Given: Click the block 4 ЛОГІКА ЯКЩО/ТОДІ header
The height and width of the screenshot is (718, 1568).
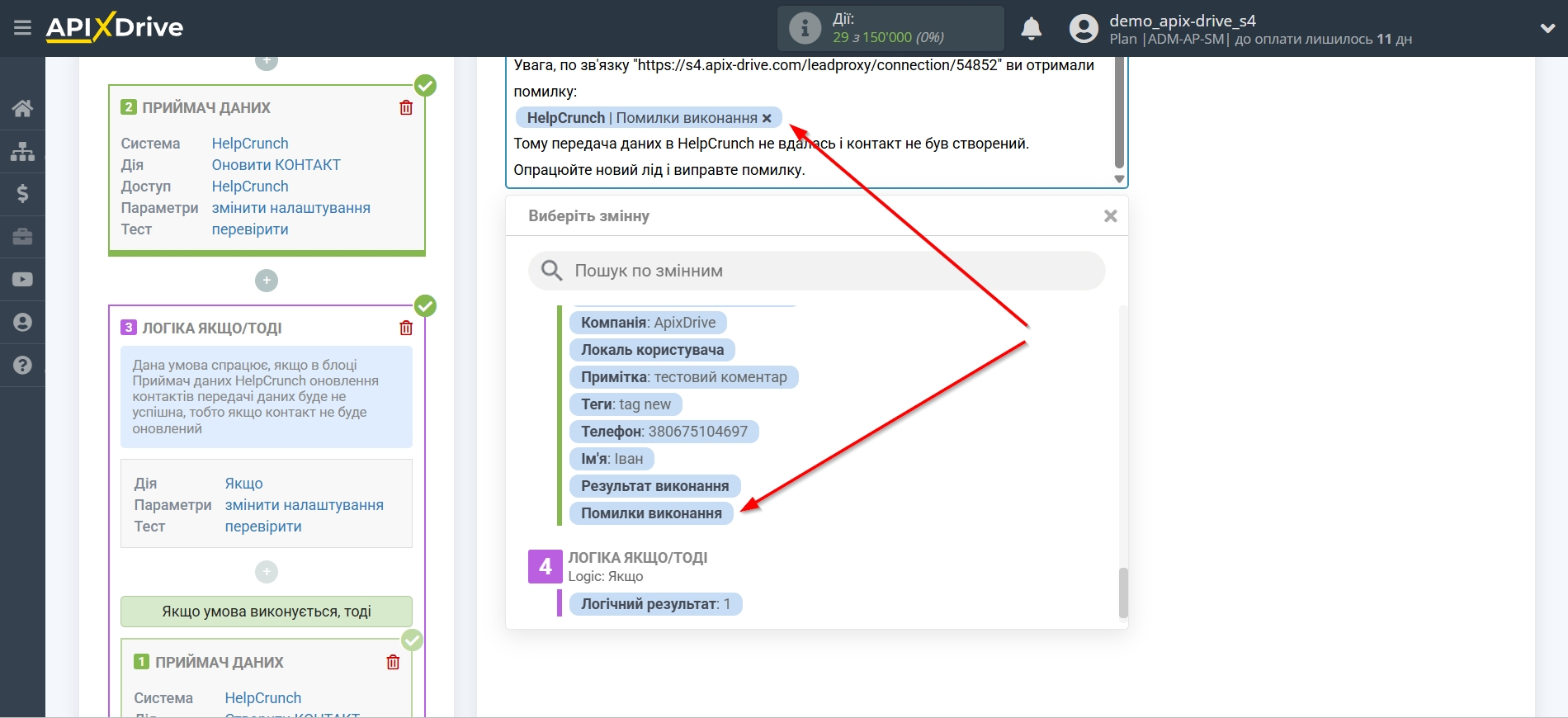Looking at the screenshot, I should 637,558.
